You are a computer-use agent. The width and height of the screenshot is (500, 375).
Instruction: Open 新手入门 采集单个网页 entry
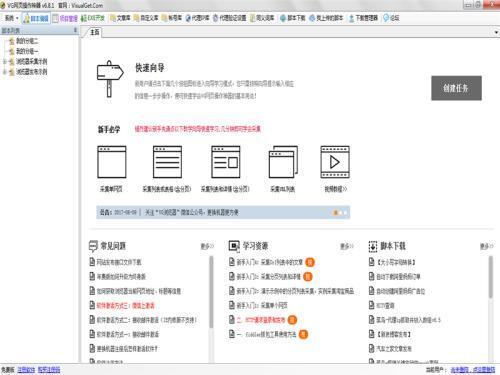(262, 305)
